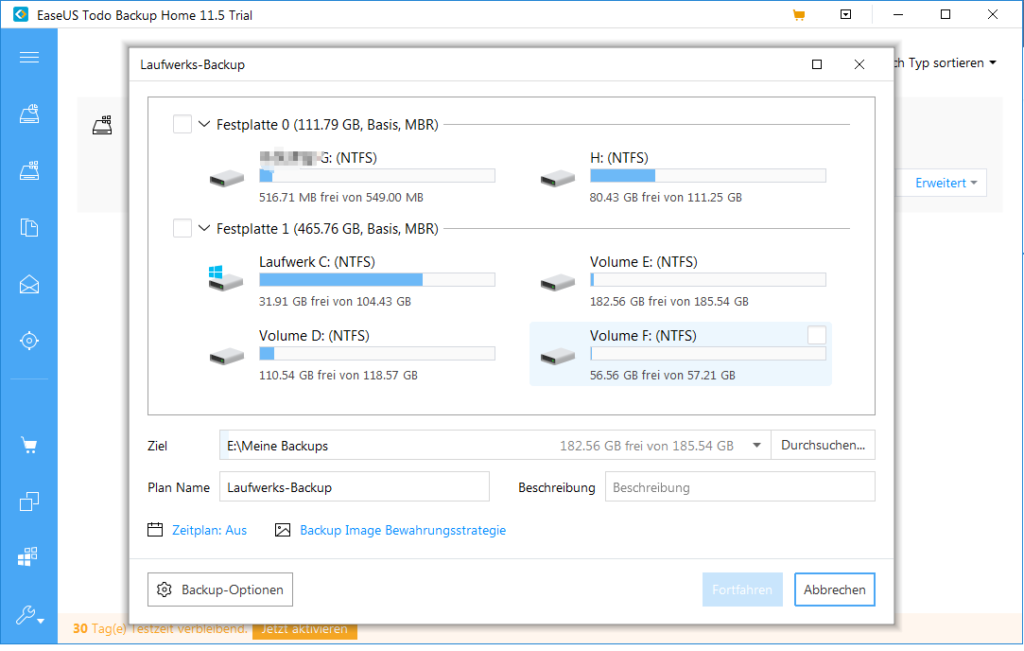Click the Durchsuchen... button
This screenshot has width=1024, height=651.
pyautogui.click(x=823, y=445)
